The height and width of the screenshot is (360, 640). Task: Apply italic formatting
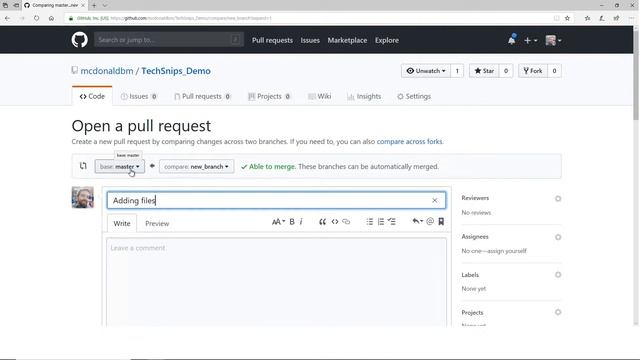[x=301, y=222]
